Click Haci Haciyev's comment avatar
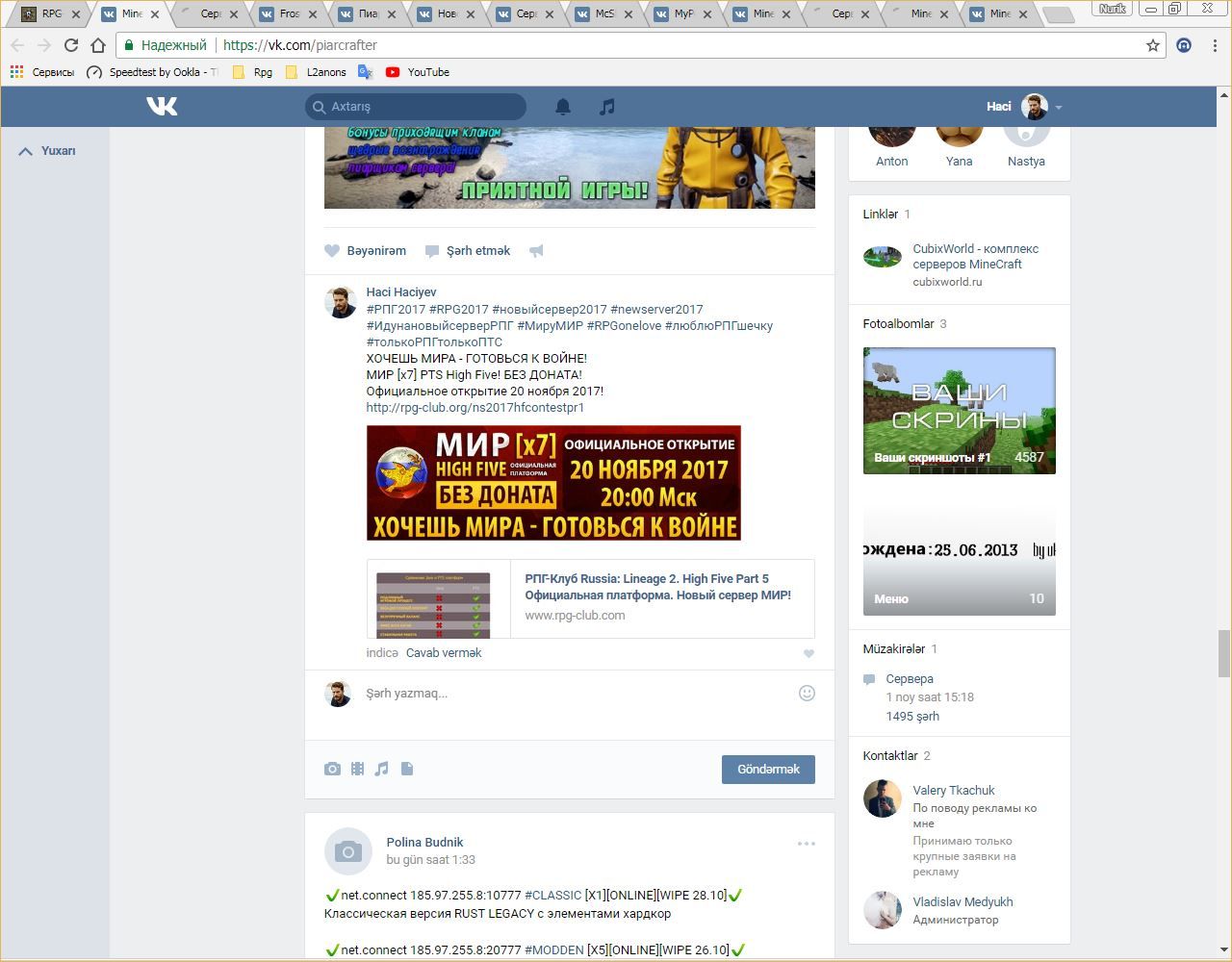Image resolution: width=1232 pixels, height=962 pixels. [x=340, y=302]
